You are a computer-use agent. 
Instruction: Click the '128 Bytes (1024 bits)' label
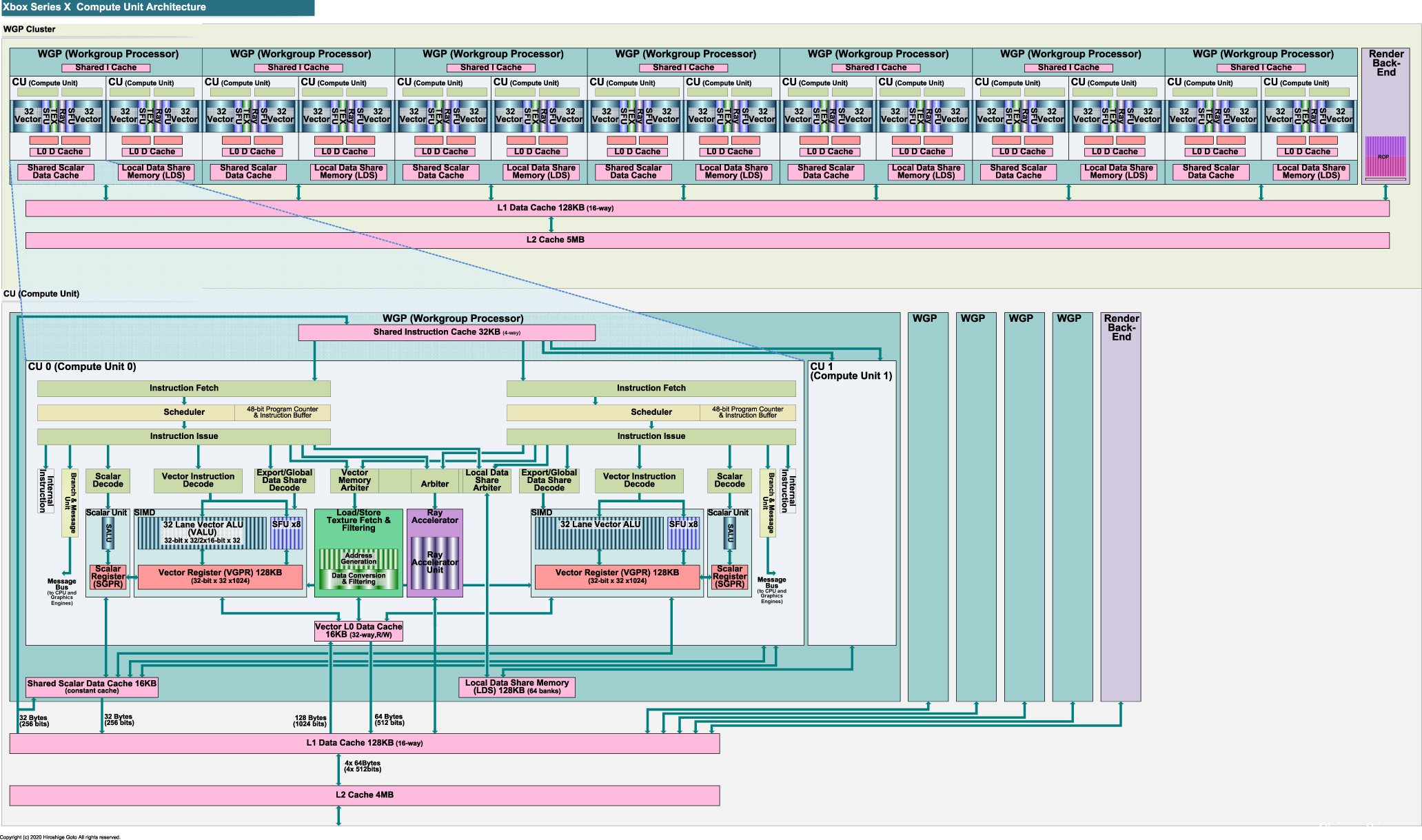point(310,721)
